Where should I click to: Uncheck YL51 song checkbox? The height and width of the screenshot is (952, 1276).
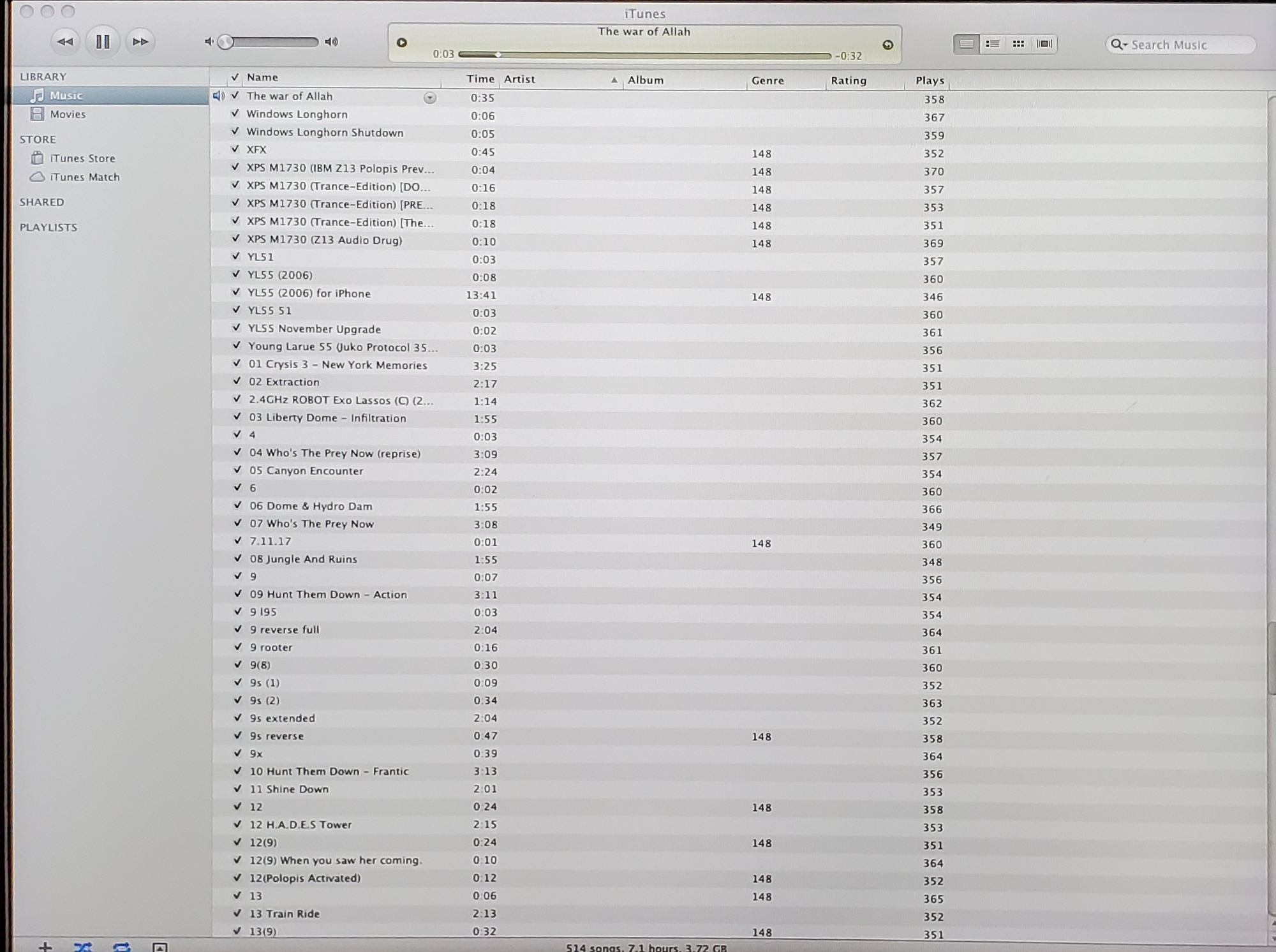[235, 257]
